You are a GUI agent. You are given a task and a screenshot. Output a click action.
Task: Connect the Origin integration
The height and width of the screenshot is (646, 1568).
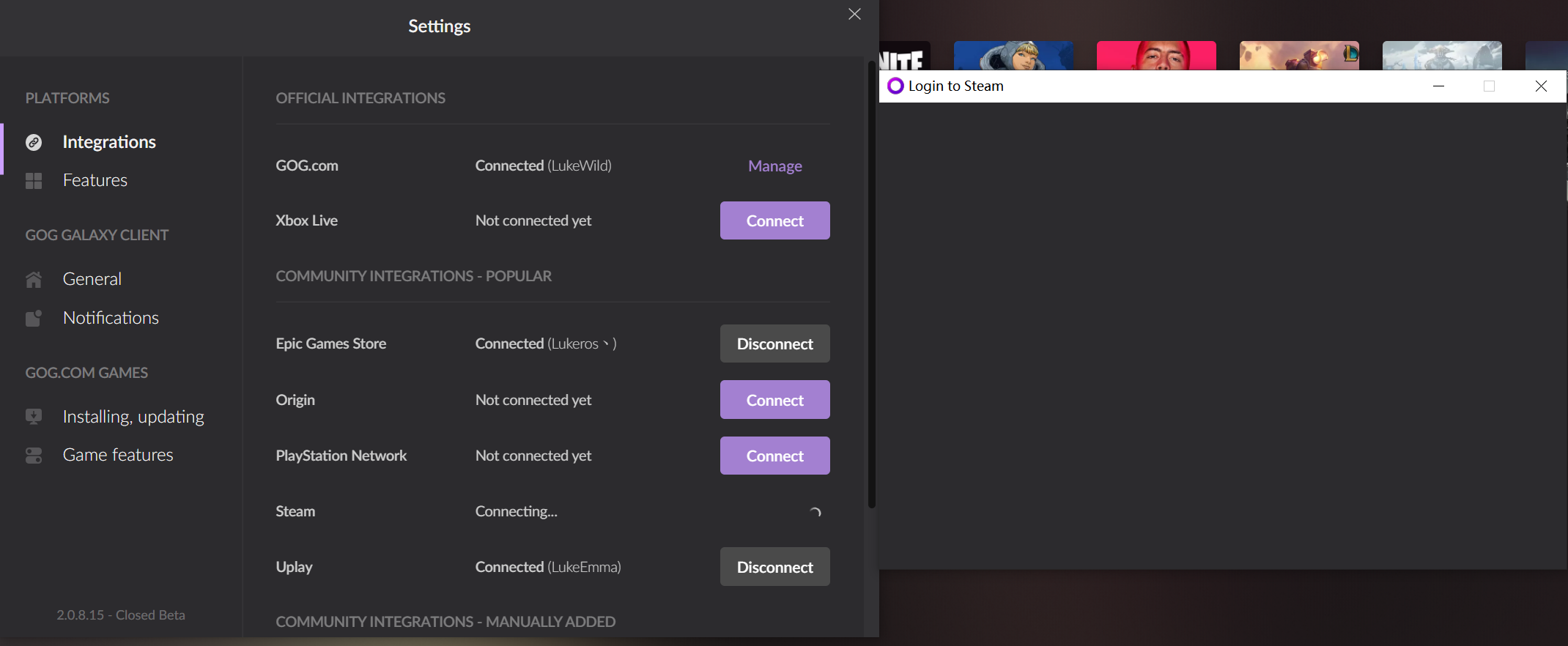click(x=775, y=400)
